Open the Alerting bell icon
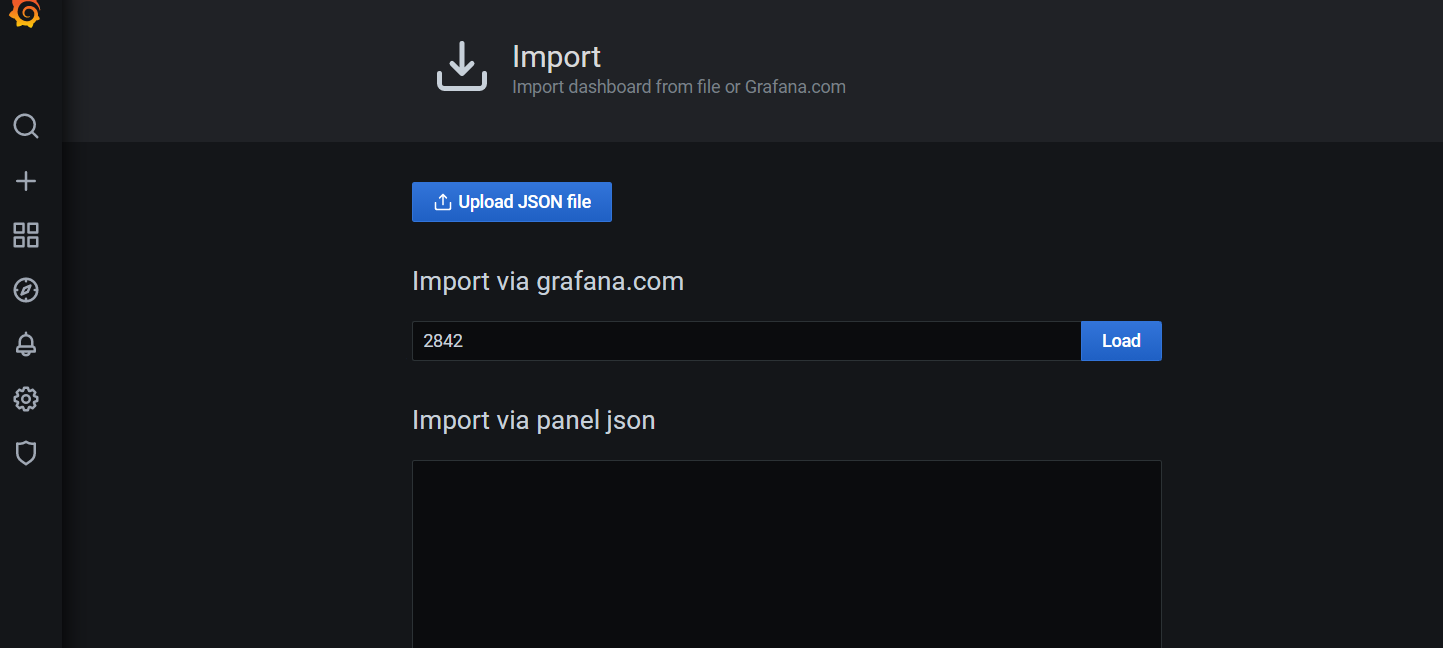The height and width of the screenshot is (648, 1443). [26, 345]
